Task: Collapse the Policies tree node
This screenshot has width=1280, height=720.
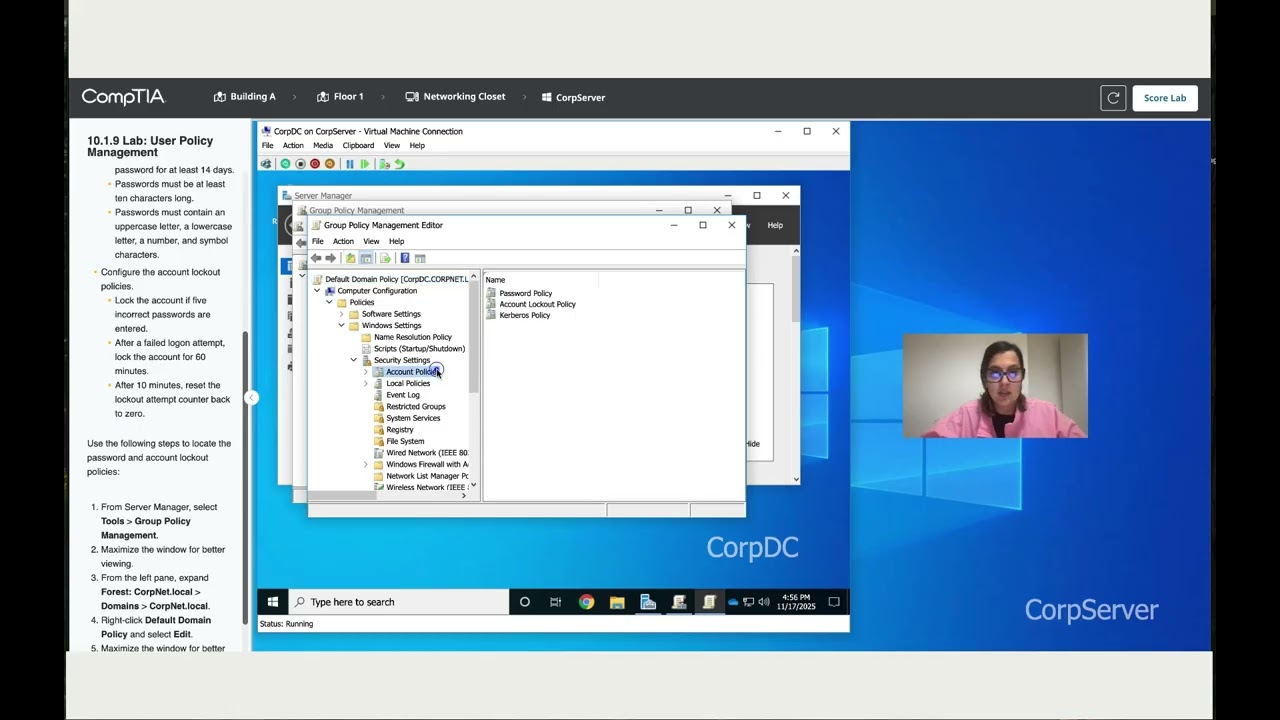Action: (x=329, y=302)
